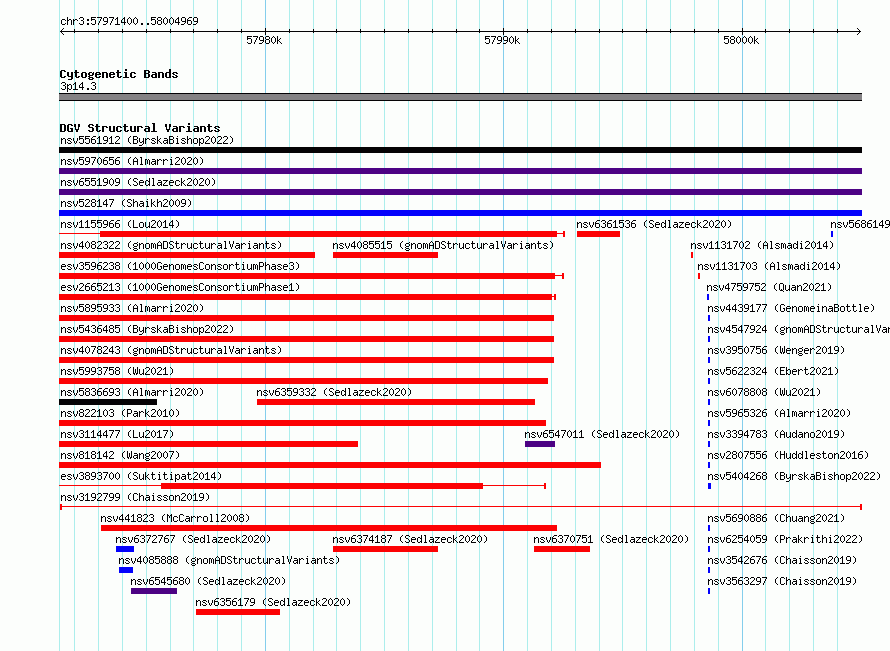Open variant nsv5993758 (Wu2021) label

[x=117, y=371]
